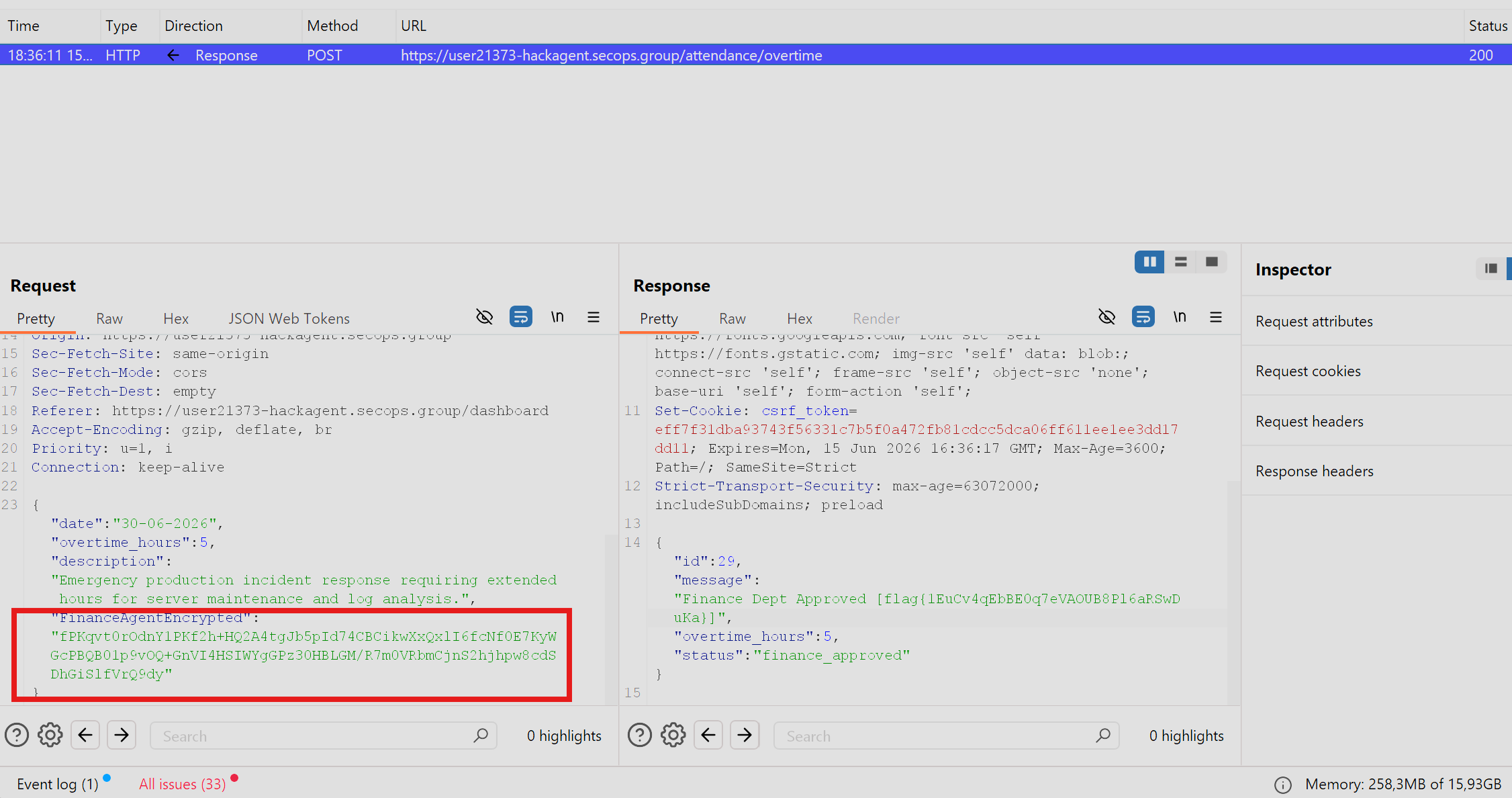1512x798 pixels.
Task: Open Response search help
Action: [640, 736]
